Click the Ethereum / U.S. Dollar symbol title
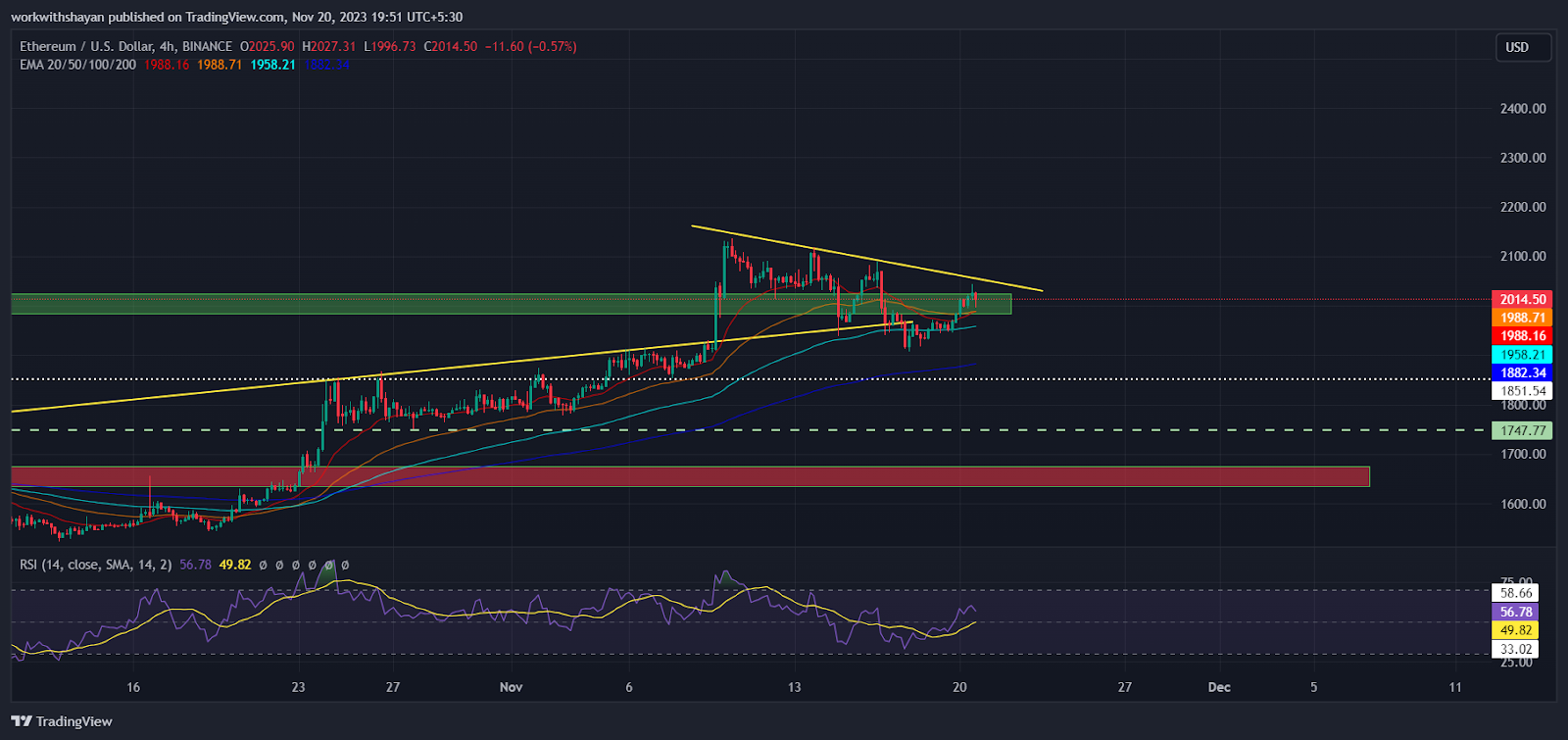Image resolution: width=1568 pixels, height=740 pixels. pos(125,46)
